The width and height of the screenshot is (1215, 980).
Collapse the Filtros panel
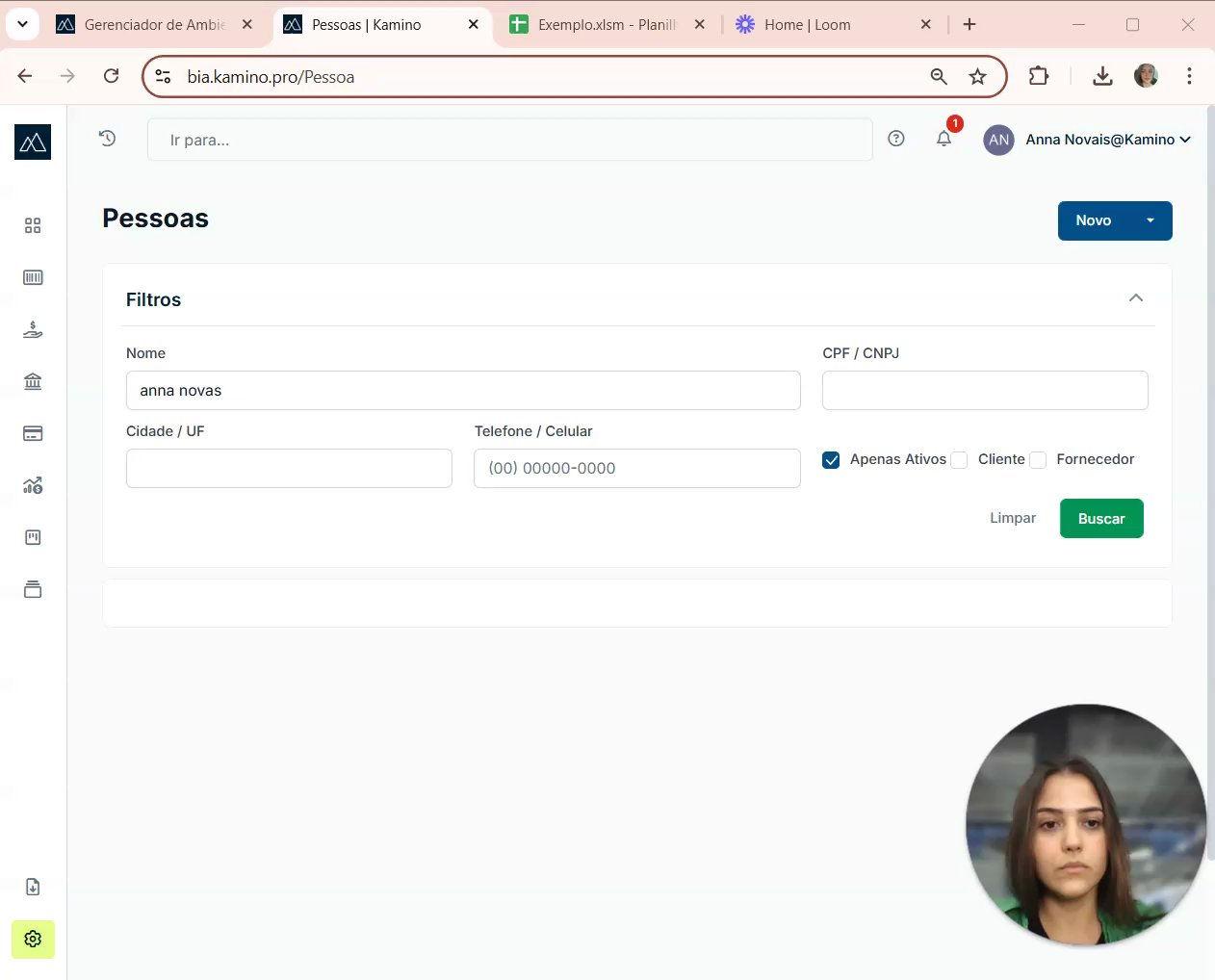[1136, 298]
